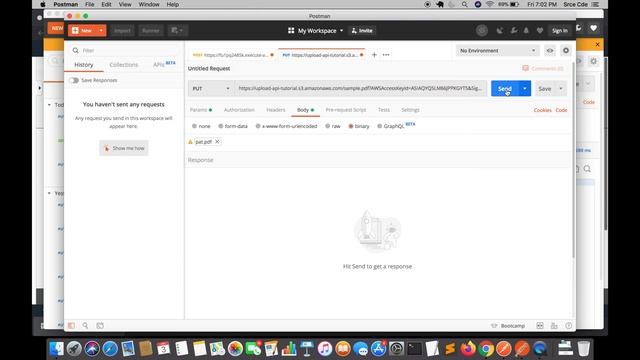
Task: Open the Pre-request Script tab
Action: coord(346,110)
